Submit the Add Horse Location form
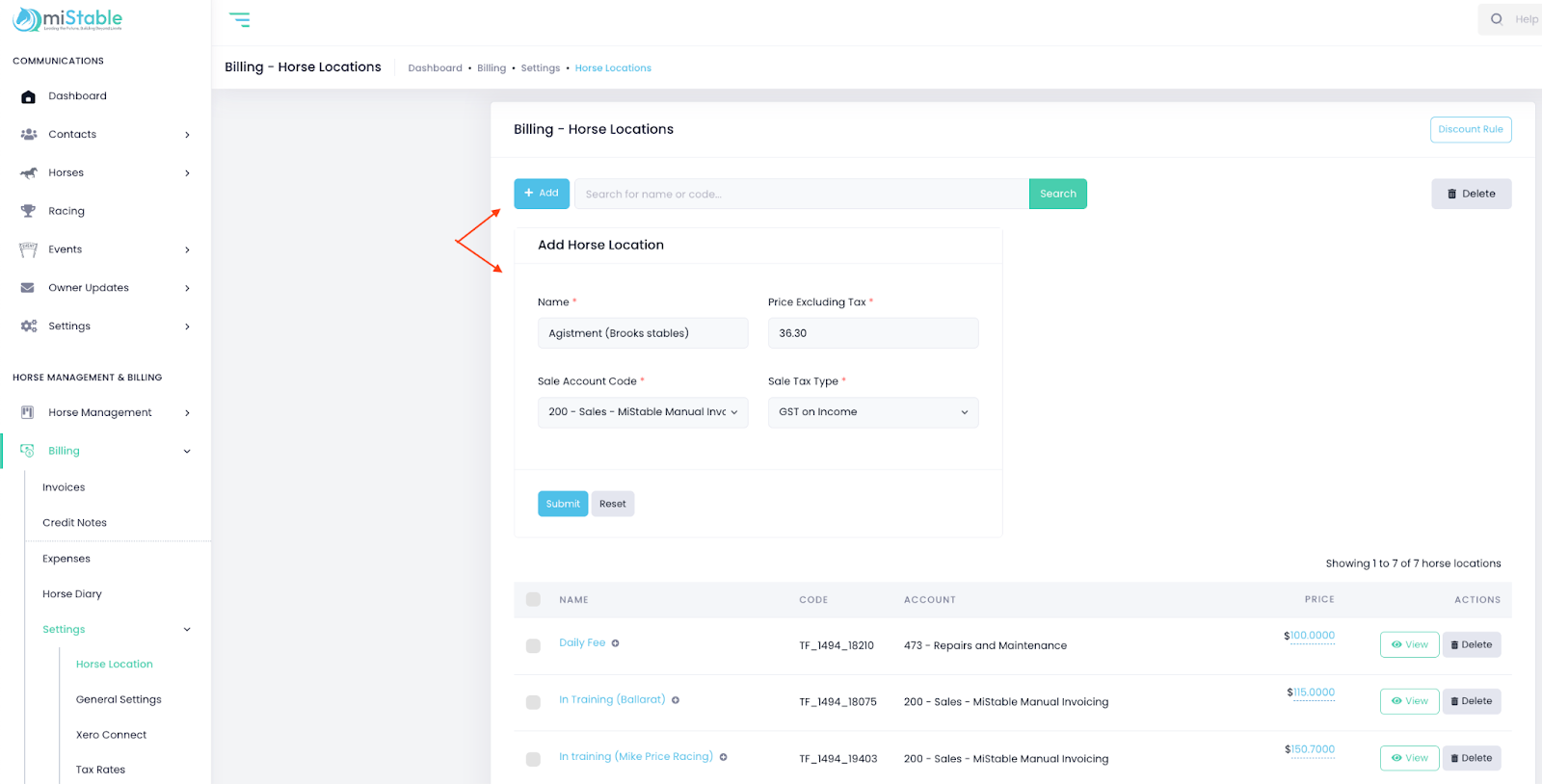 pos(563,504)
